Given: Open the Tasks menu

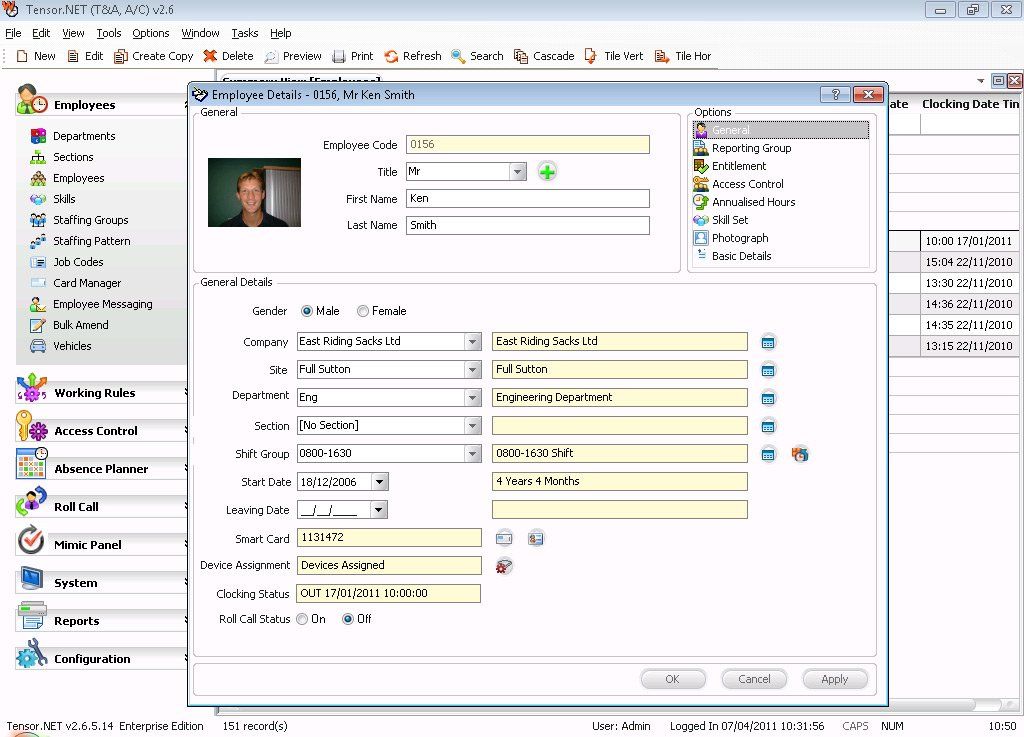Looking at the screenshot, I should click(244, 32).
